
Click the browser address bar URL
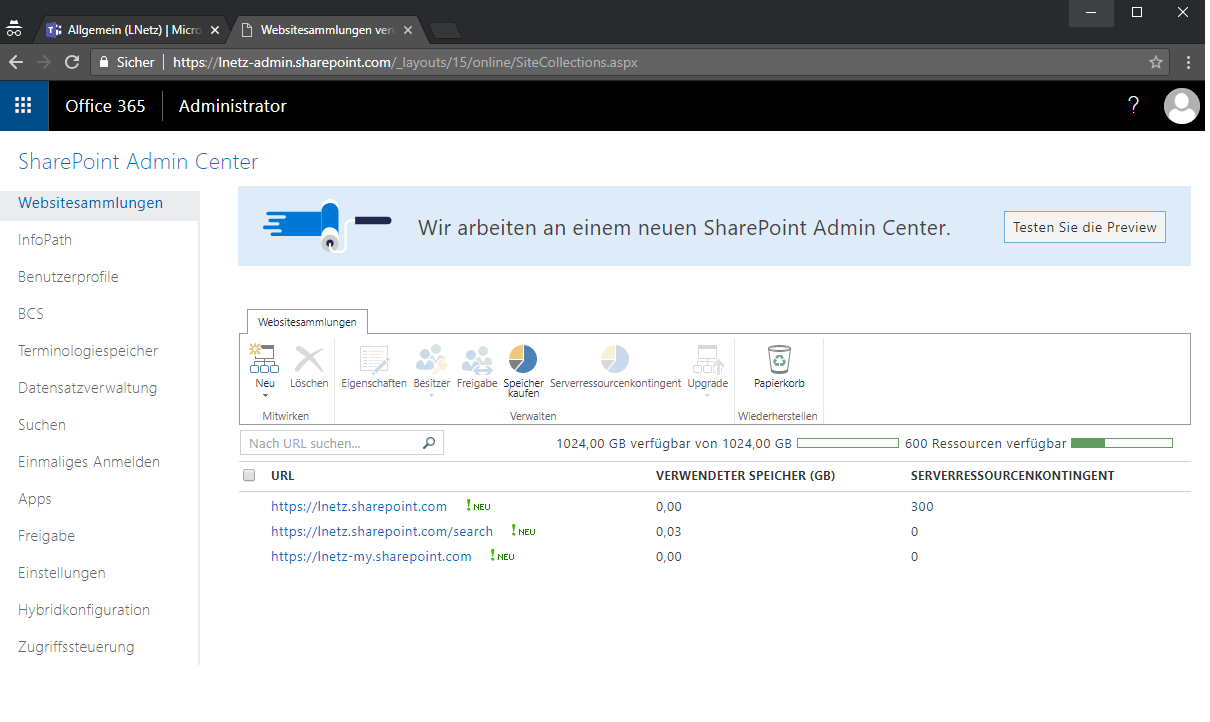[x=405, y=62]
